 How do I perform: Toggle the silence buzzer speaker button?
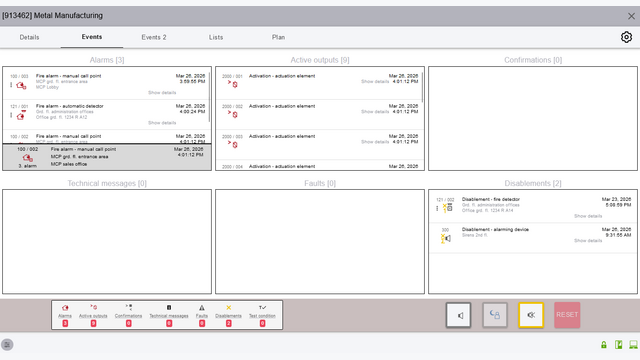pyautogui.click(x=458, y=315)
